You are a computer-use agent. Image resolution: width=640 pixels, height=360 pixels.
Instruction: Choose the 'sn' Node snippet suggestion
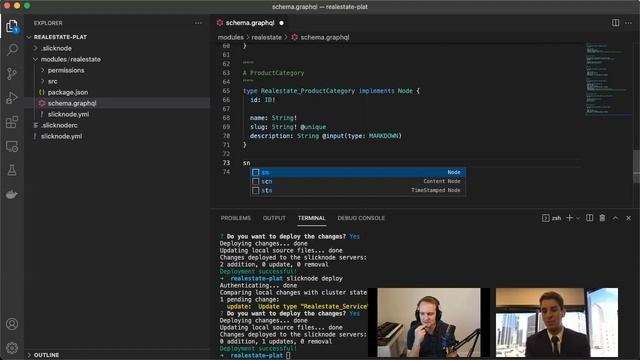pos(358,172)
